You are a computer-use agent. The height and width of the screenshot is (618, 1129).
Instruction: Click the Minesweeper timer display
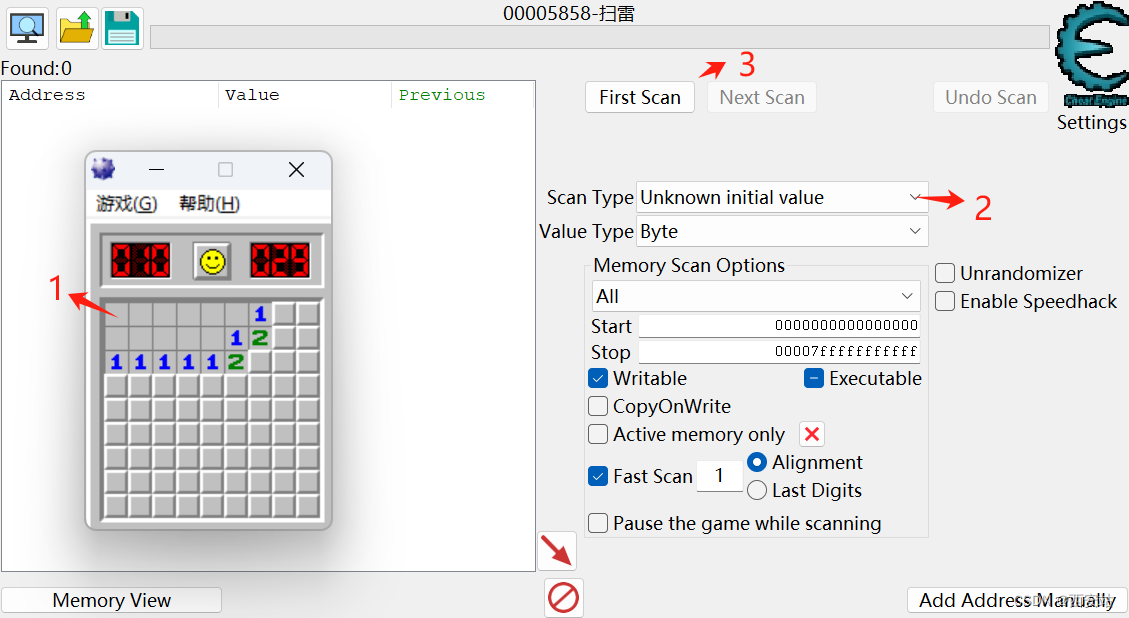(279, 260)
